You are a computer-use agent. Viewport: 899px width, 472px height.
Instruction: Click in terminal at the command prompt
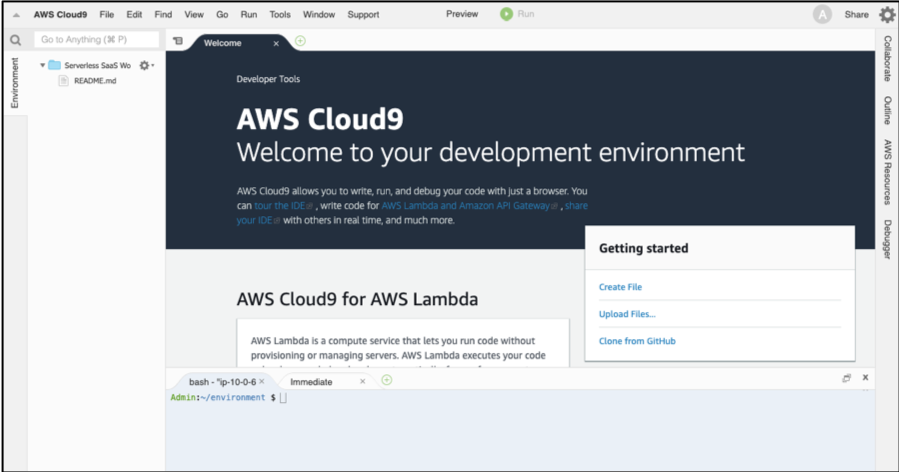(x=283, y=397)
